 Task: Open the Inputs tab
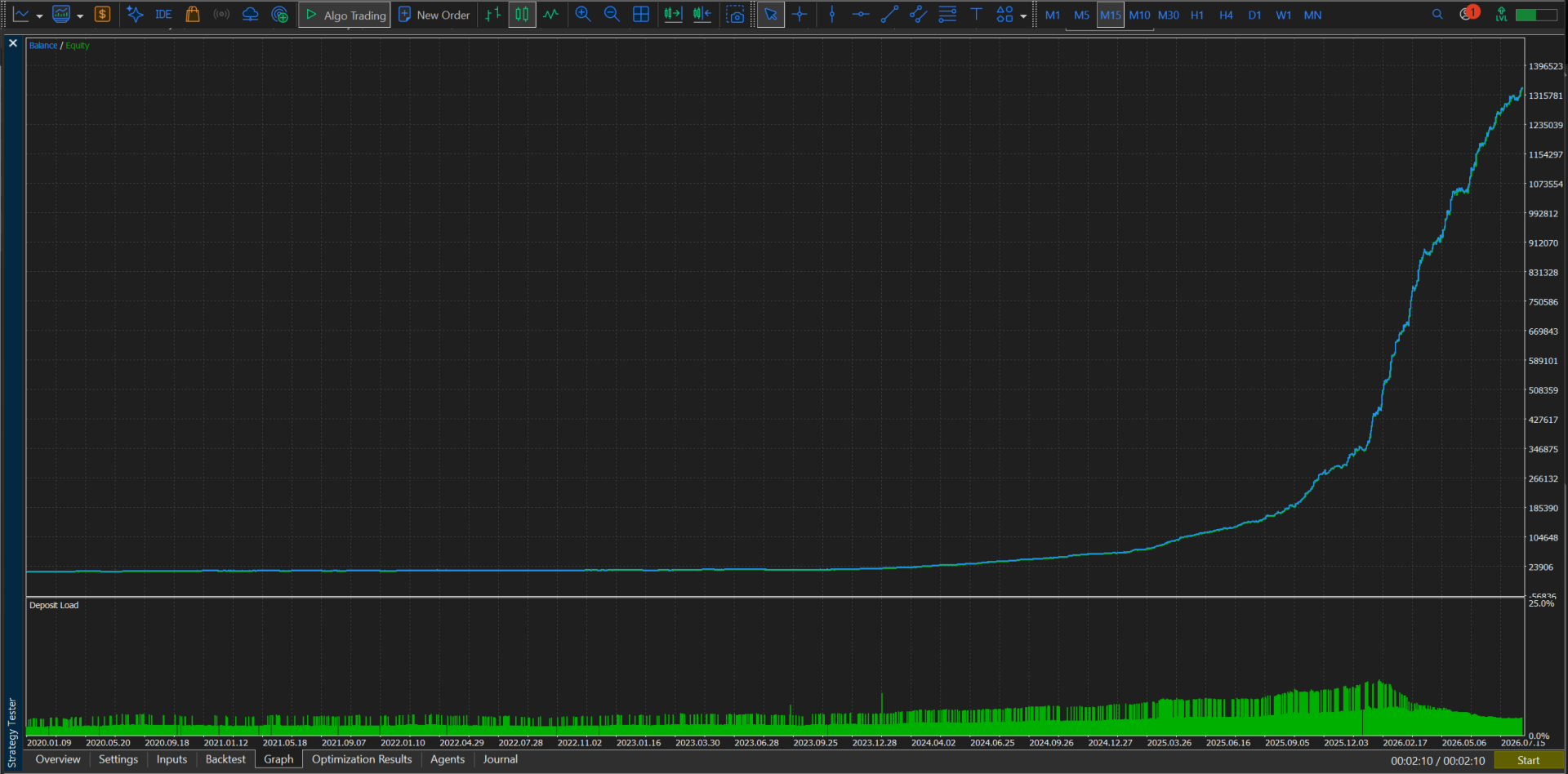[x=171, y=759]
